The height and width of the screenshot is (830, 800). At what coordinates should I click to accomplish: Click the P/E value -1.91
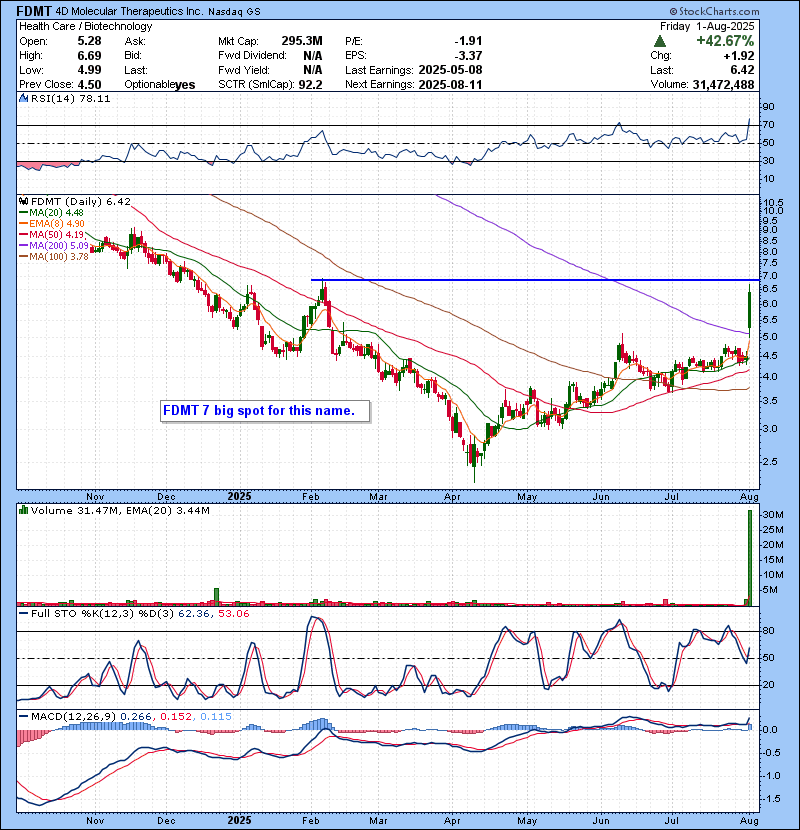pos(468,41)
